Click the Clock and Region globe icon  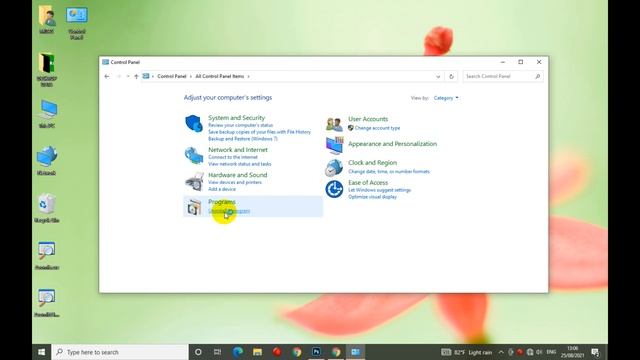pyautogui.click(x=334, y=167)
